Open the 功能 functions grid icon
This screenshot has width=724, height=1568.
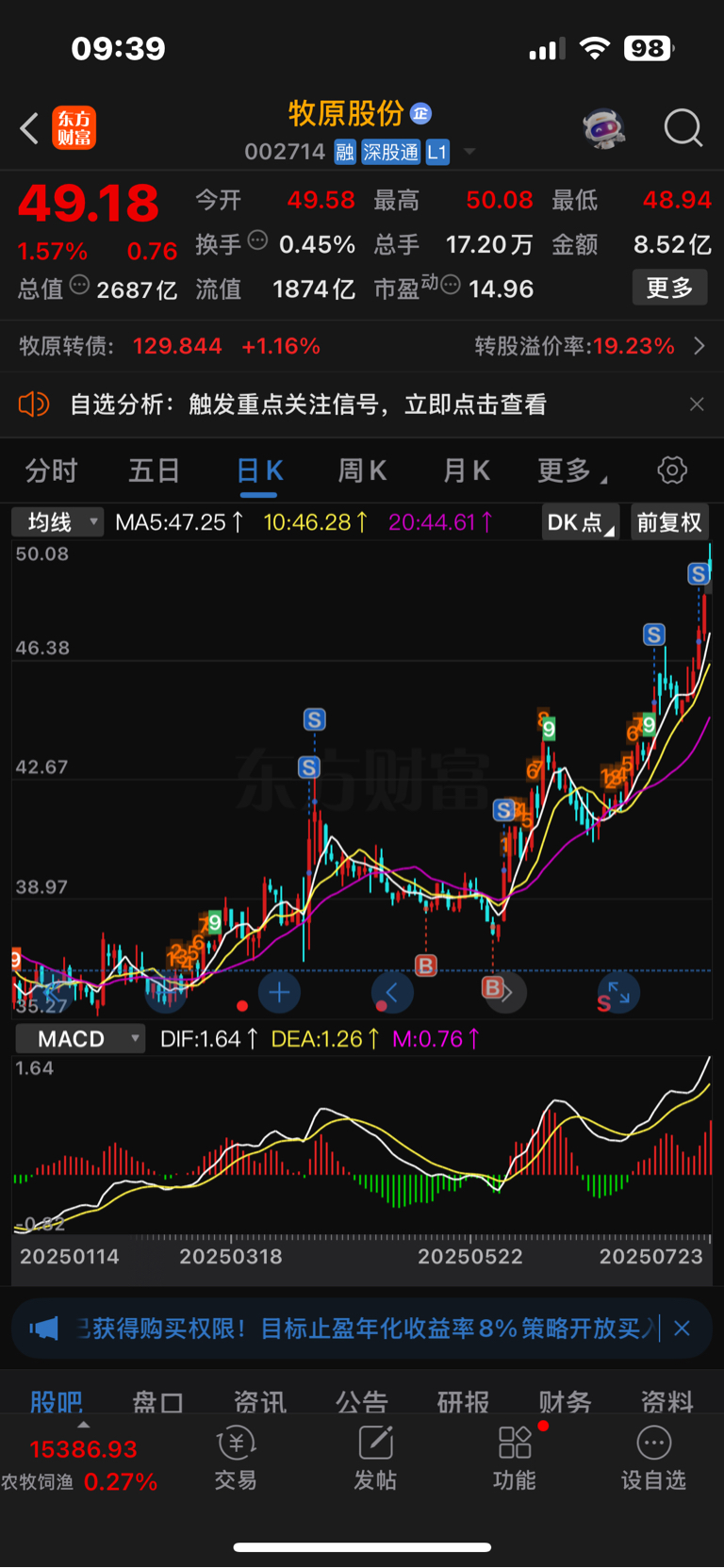tap(515, 1459)
